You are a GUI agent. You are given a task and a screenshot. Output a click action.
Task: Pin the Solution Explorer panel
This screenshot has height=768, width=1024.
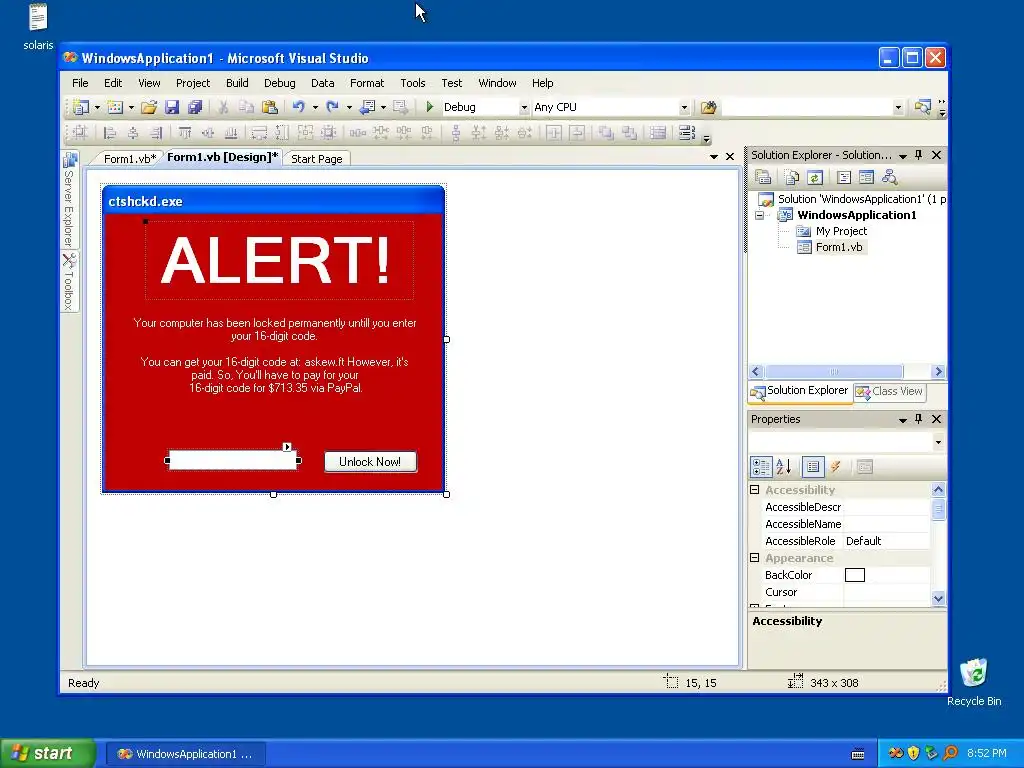[919, 155]
